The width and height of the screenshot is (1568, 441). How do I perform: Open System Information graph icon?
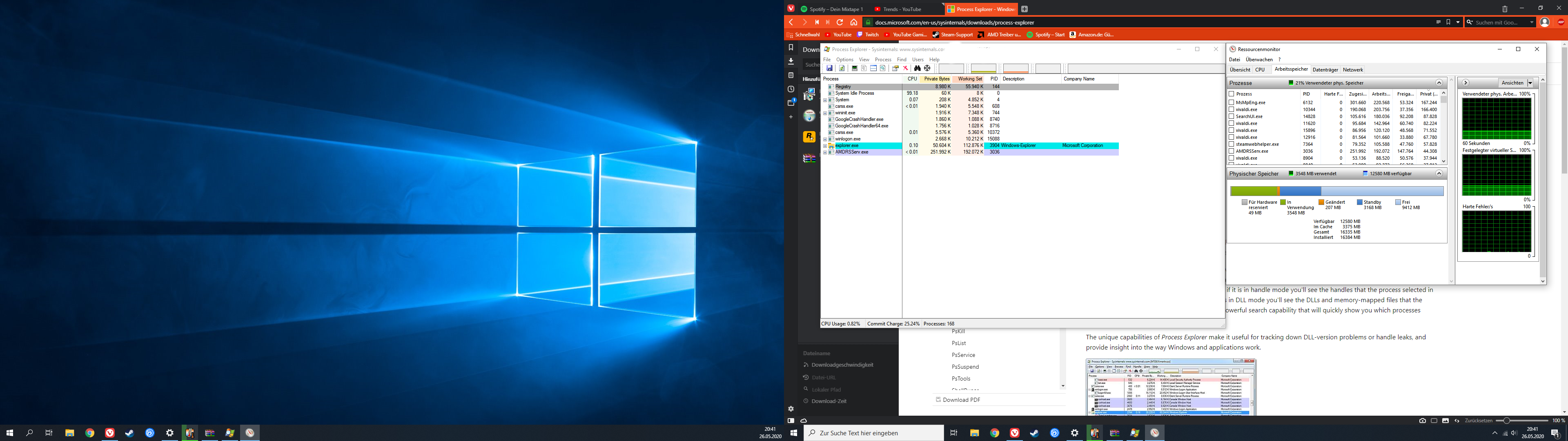855,68
